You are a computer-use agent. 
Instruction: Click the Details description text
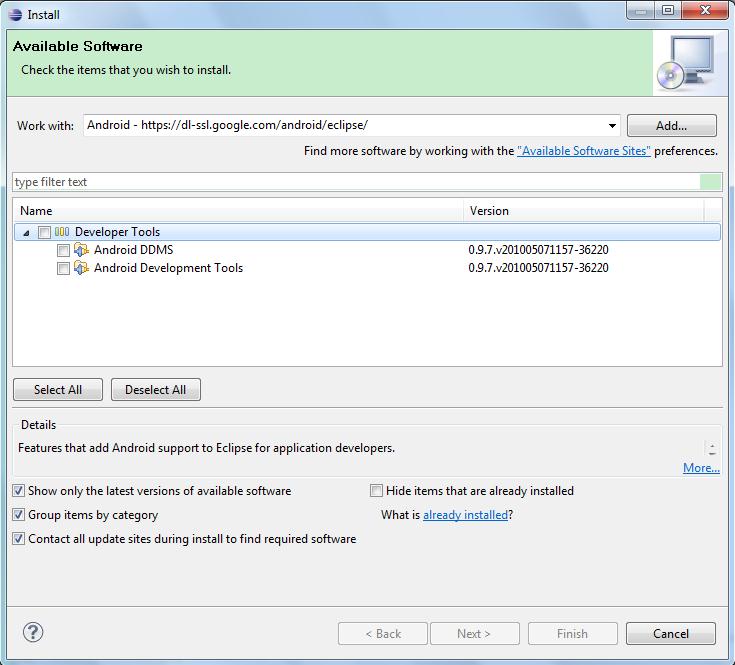(x=206, y=448)
